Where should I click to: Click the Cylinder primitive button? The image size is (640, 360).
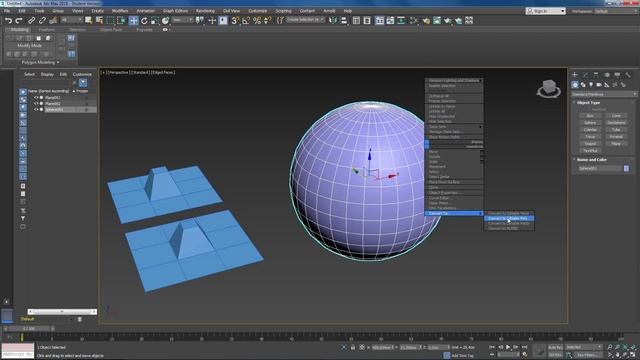coord(590,130)
